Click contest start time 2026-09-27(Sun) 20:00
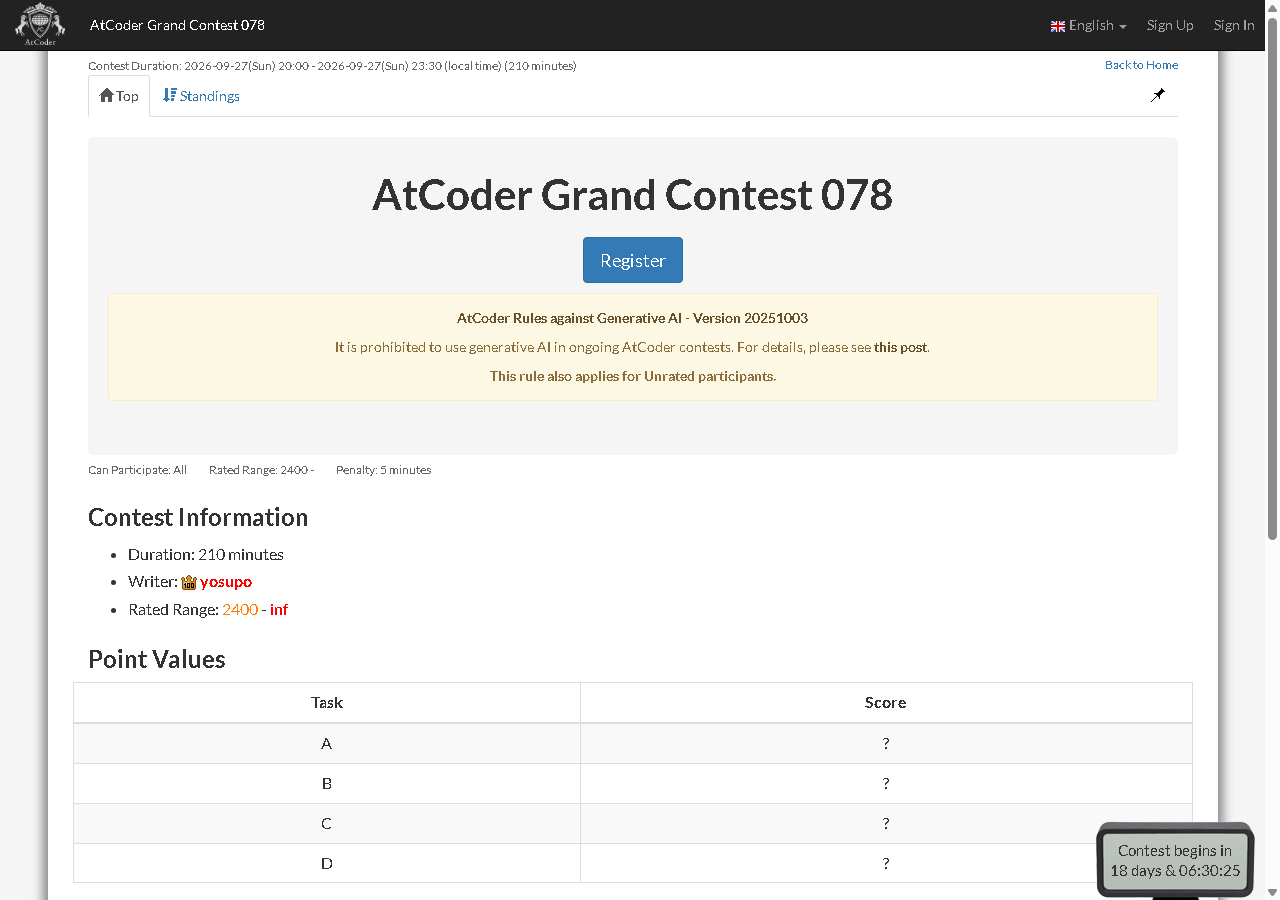This screenshot has height=900, width=1280. (246, 66)
